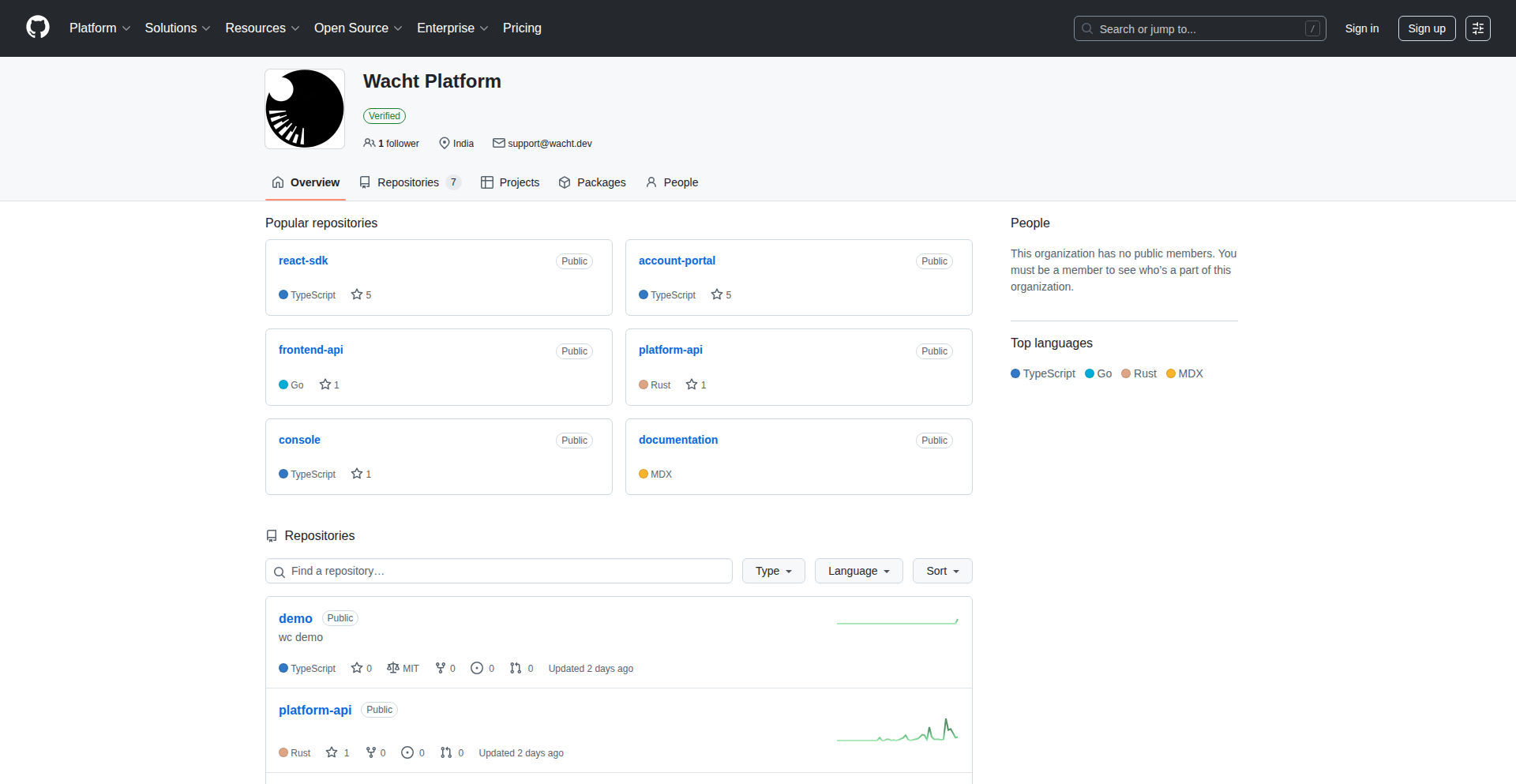The height and width of the screenshot is (784, 1516).
Task: Open the react-sdk repository
Action: coord(303,261)
